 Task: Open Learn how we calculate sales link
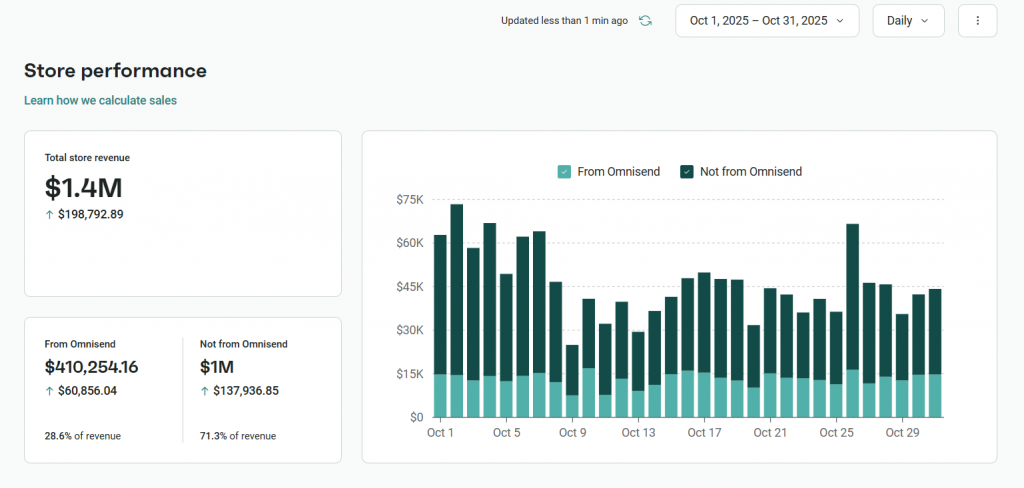[101, 100]
